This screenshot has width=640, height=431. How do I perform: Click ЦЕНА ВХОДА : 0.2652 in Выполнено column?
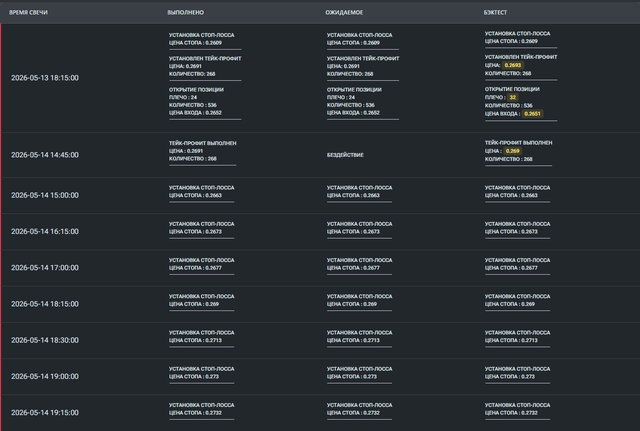(x=196, y=113)
